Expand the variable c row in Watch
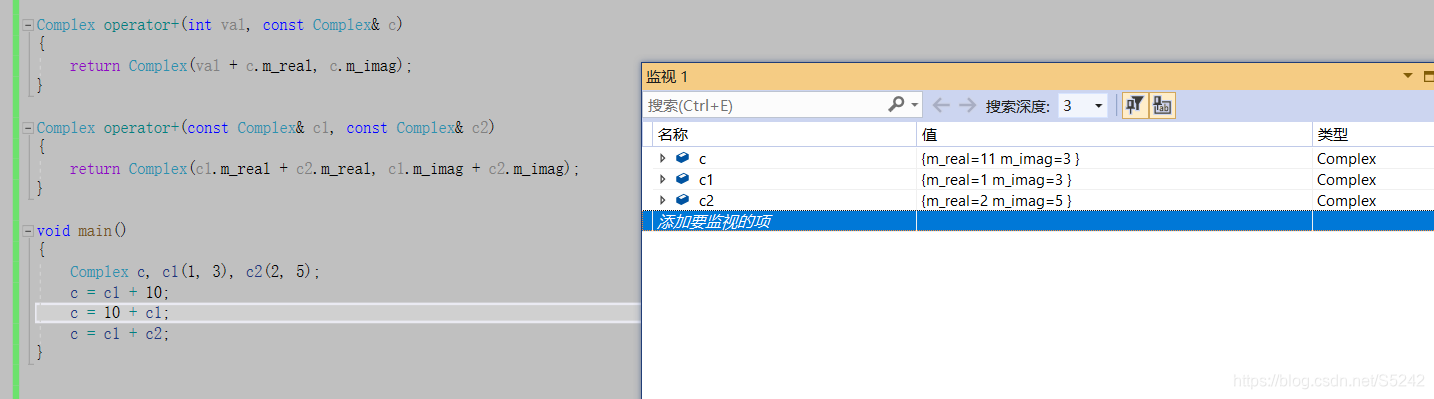The height and width of the screenshot is (399, 1434). click(662, 159)
